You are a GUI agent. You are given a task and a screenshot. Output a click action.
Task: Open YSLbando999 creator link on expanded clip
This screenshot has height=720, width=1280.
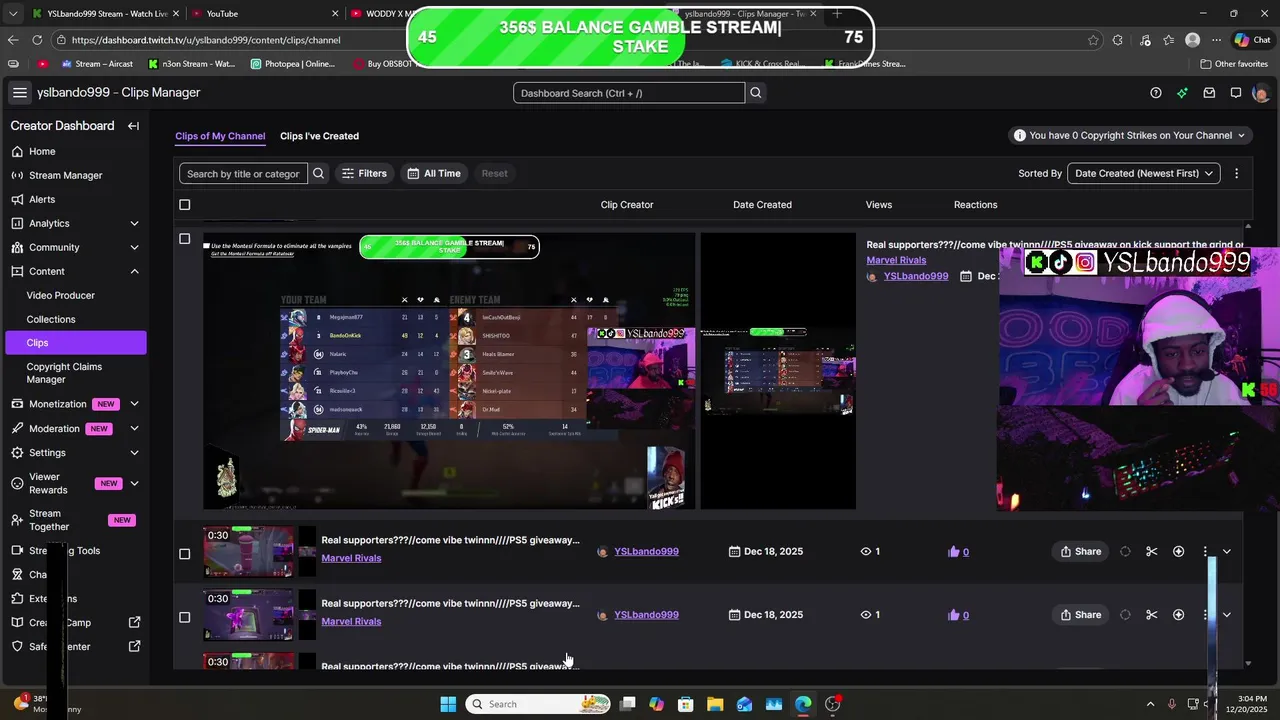(x=916, y=276)
